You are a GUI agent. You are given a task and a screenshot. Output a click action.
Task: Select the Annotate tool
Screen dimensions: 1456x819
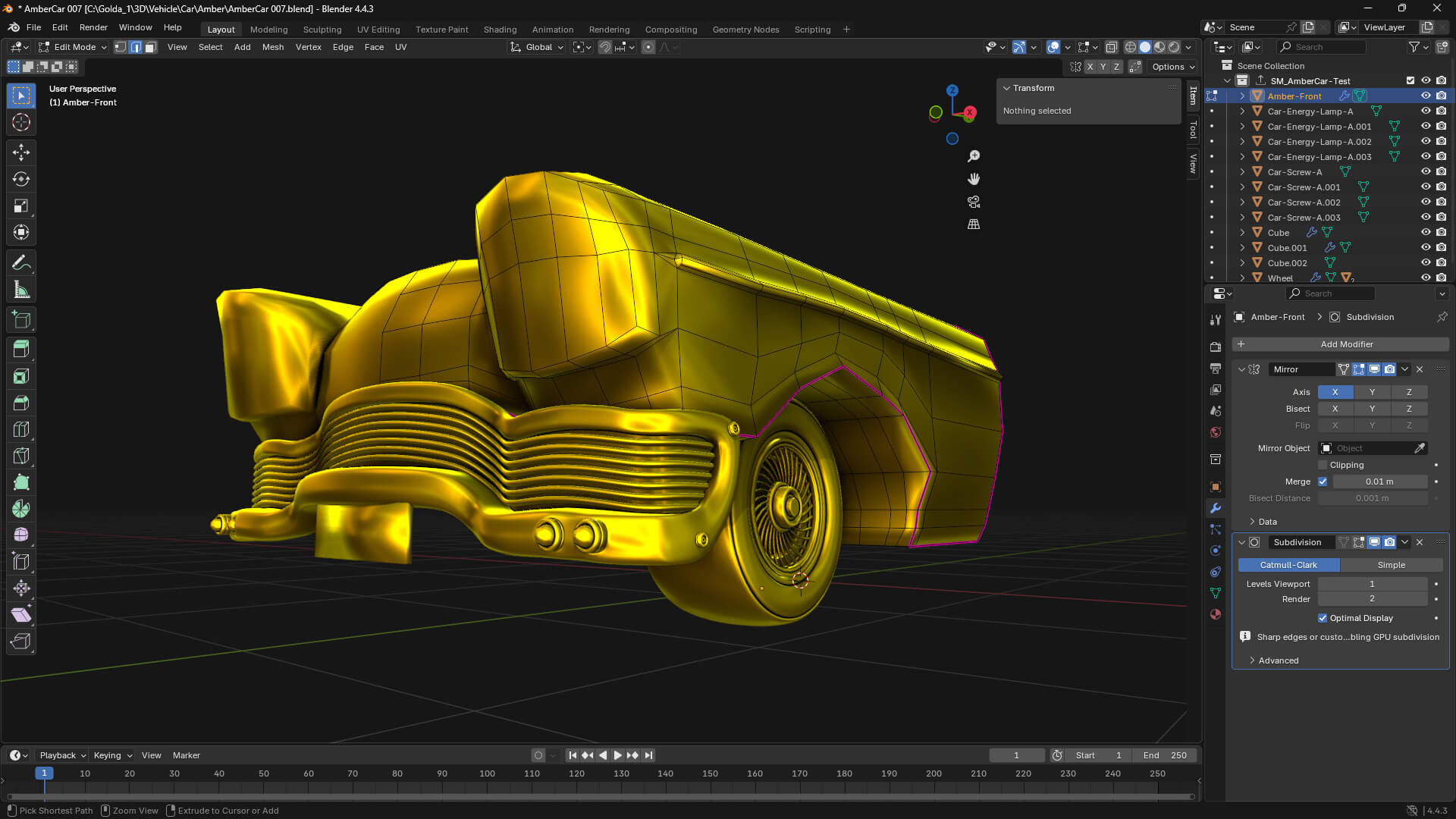pos(20,262)
